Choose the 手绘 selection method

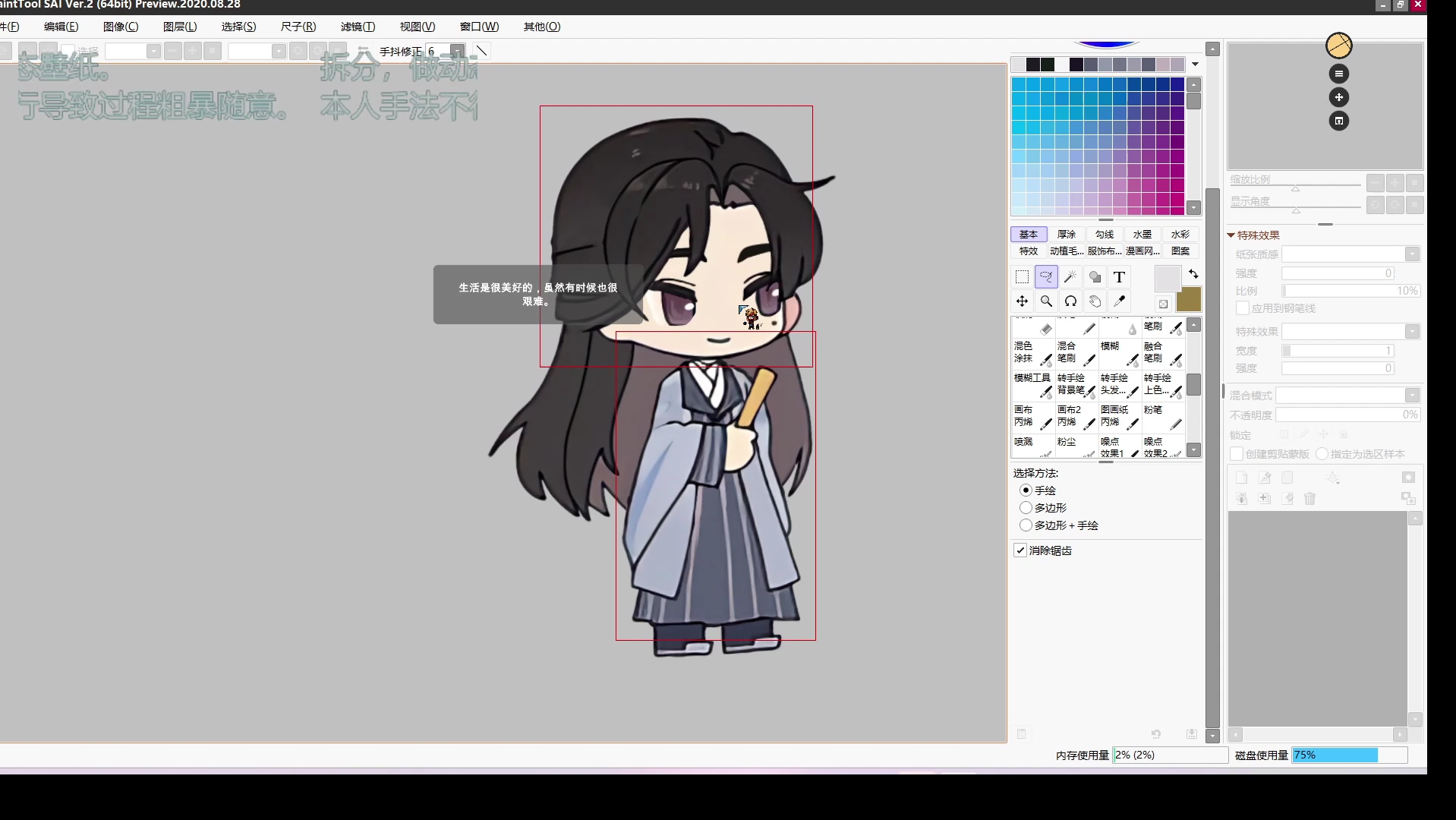coord(1026,490)
